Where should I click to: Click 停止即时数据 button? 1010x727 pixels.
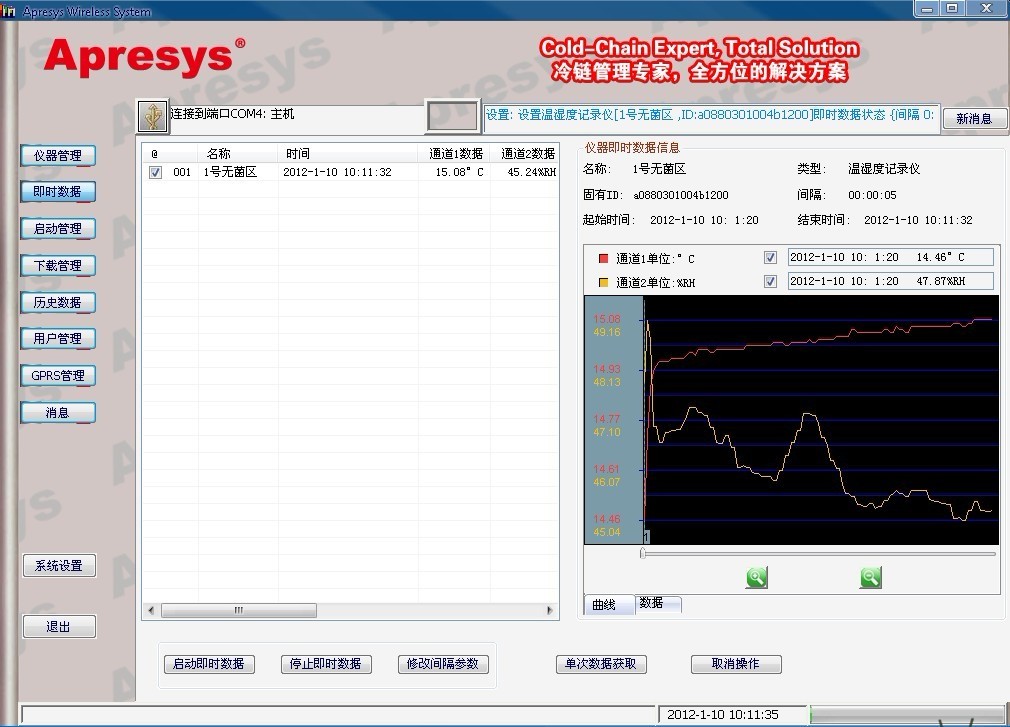tap(326, 664)
